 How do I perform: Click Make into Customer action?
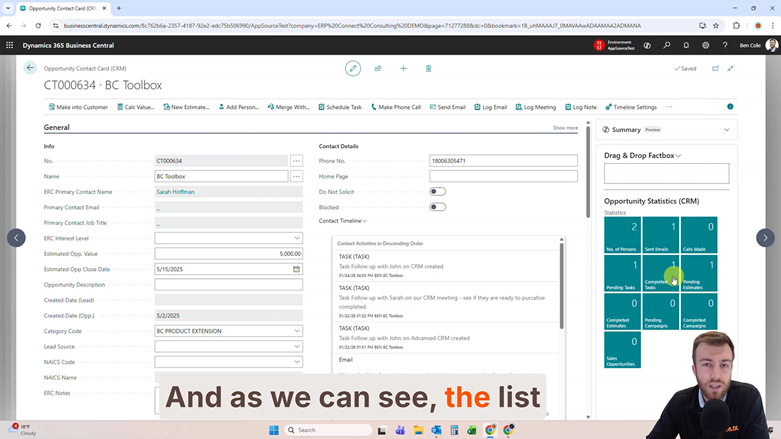point(78,107)
